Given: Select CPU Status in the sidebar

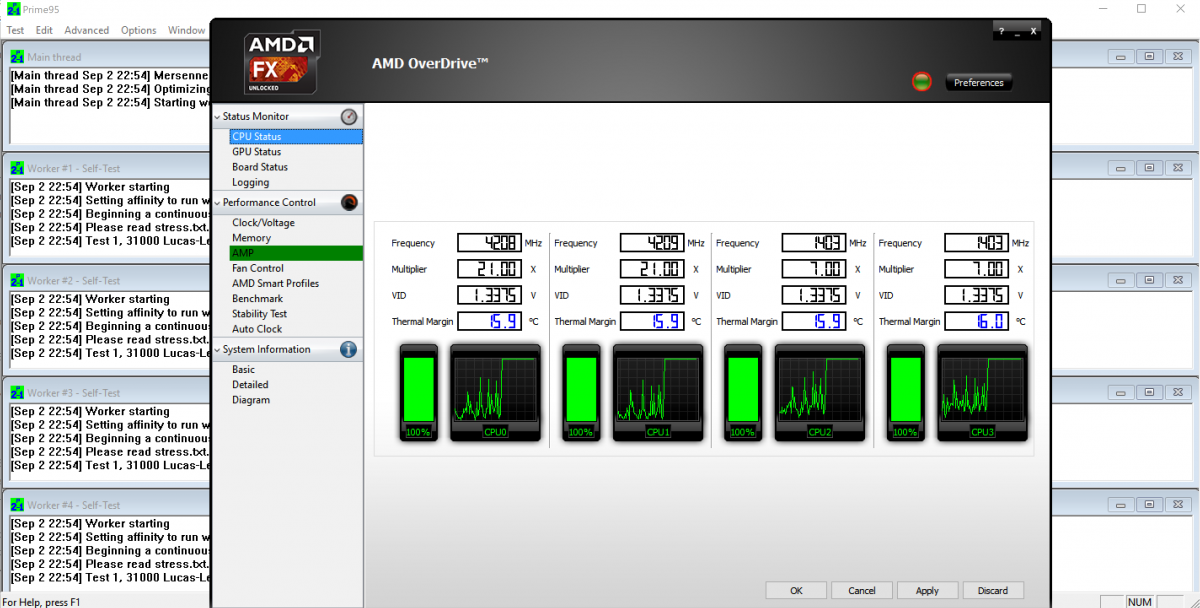Looking at the screenshot, I should pyautogui.click(x=296, y=137).
